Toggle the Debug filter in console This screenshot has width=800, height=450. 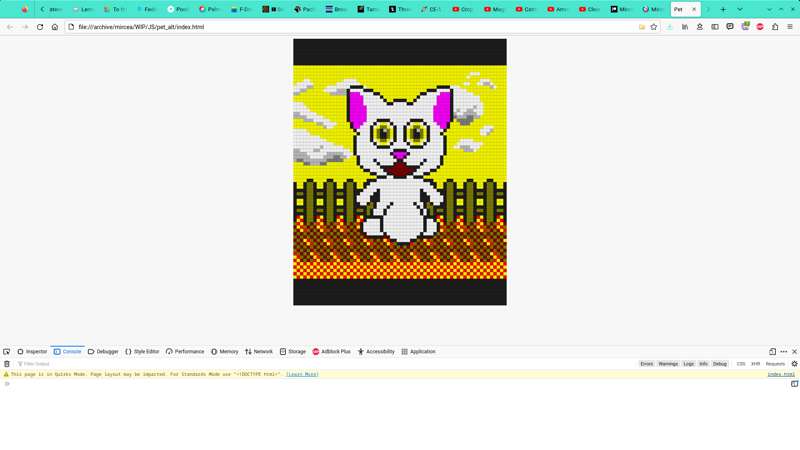point(720,364)
